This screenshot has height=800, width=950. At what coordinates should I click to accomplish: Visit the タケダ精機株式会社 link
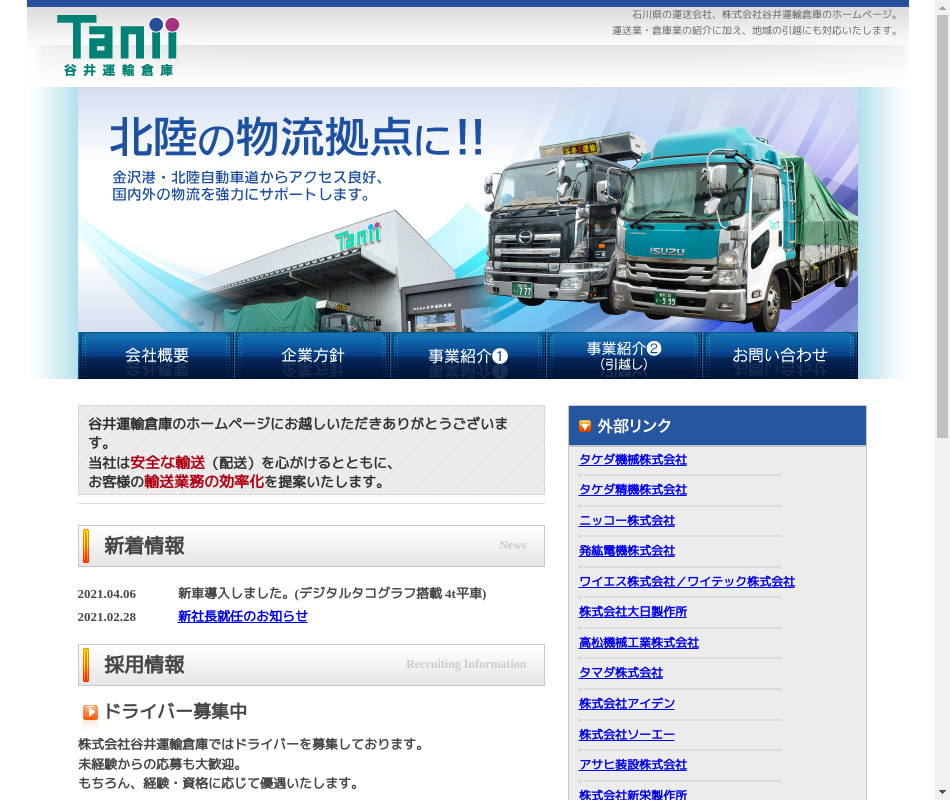pyautogui.click(x=632, y=490)
